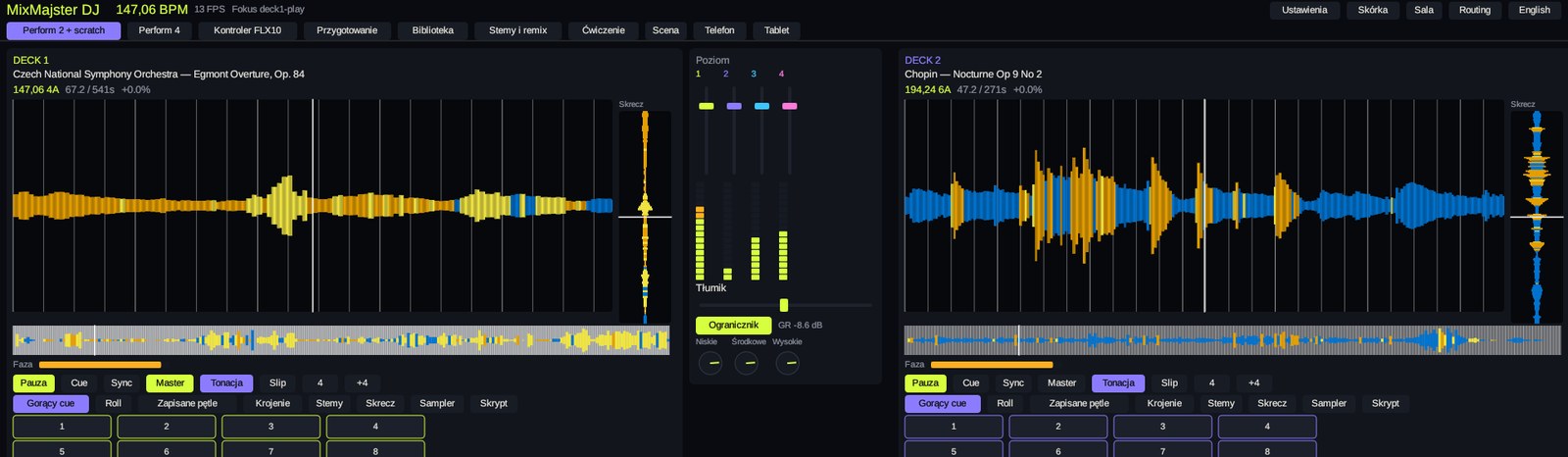Click the Skórka button
Image resolution: width=1568 pixels, height=457 pixels.
click(x=1372, y=10)
